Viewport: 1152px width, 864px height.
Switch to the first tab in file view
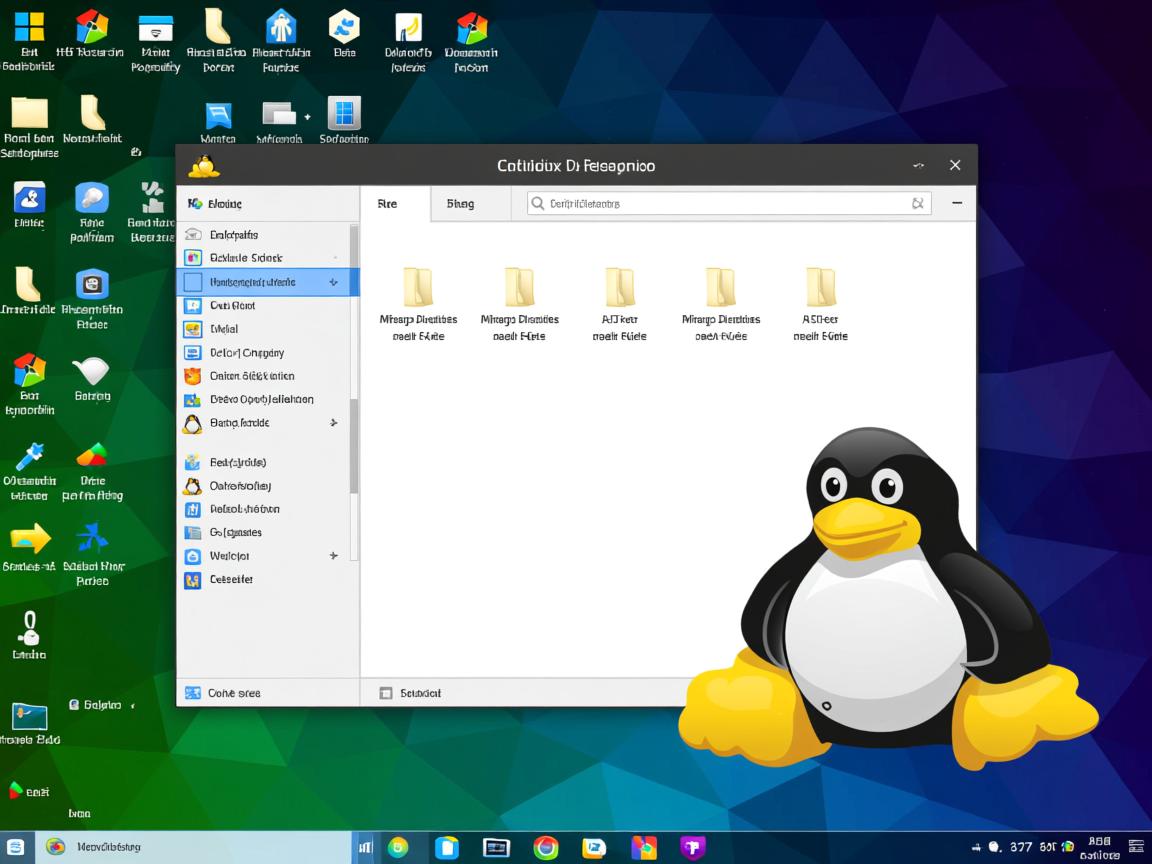click(389, 203)
